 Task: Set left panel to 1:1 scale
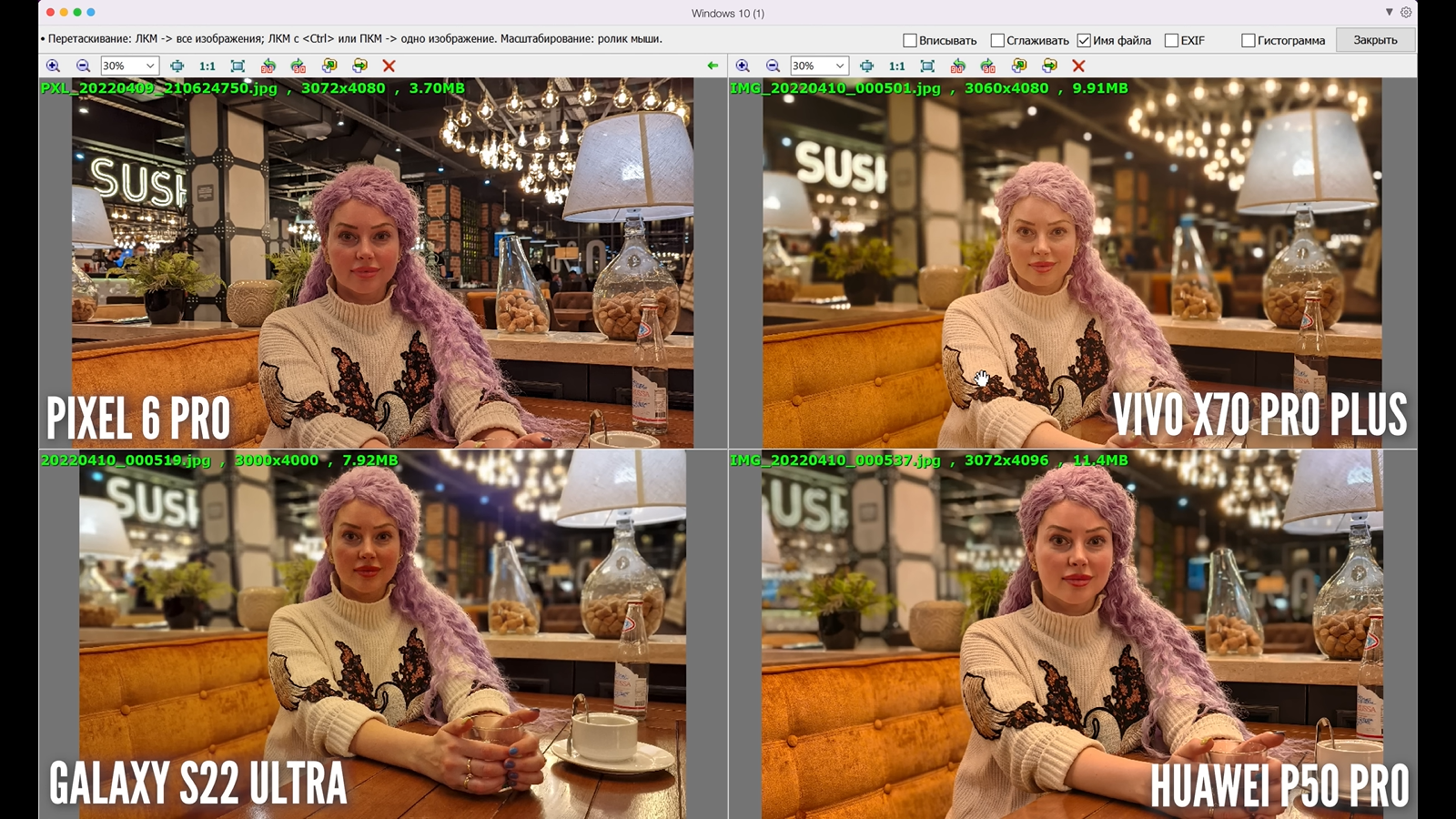(207, 66)
